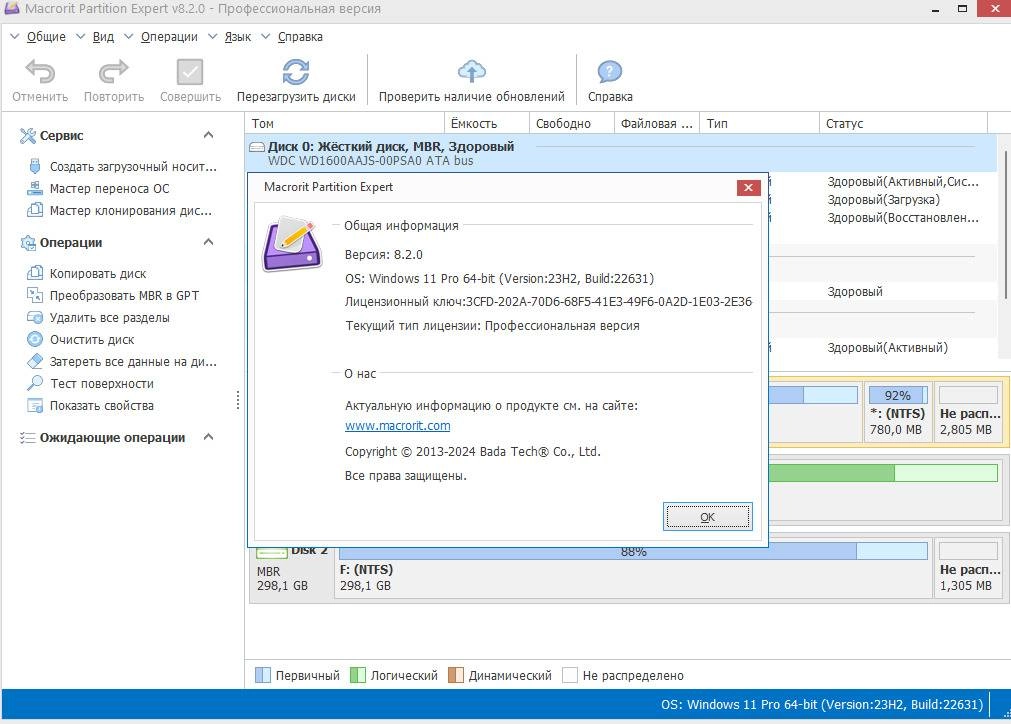Screen dimensions: 1011x724
Task: Click the Логический legend color swatch
Action: click(357, 675)
